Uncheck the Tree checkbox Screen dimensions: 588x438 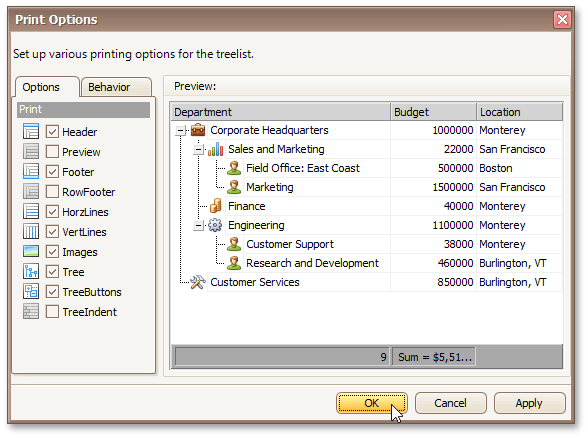point(52,272)
